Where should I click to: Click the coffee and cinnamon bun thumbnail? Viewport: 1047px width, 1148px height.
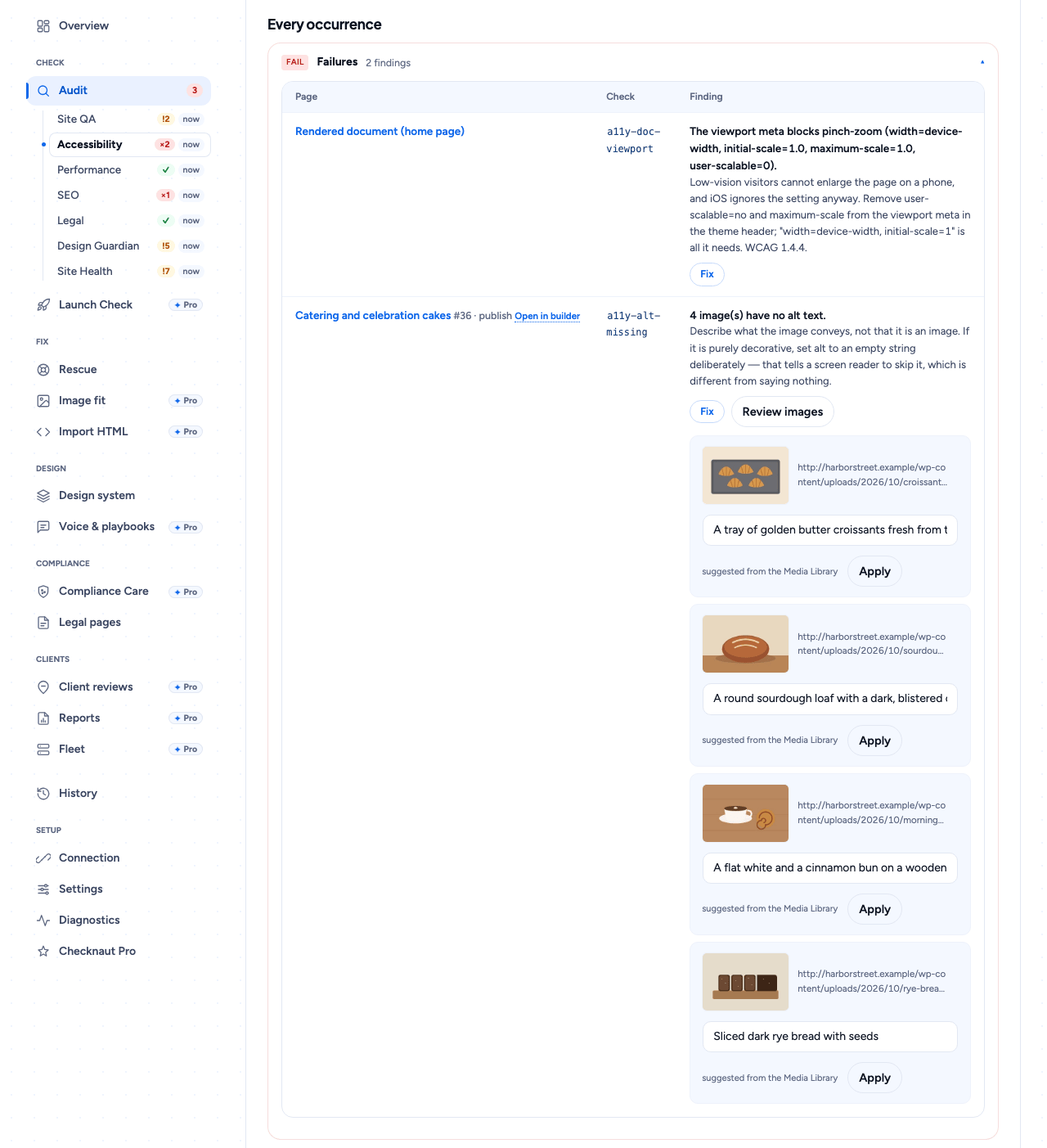coord(745,813)
